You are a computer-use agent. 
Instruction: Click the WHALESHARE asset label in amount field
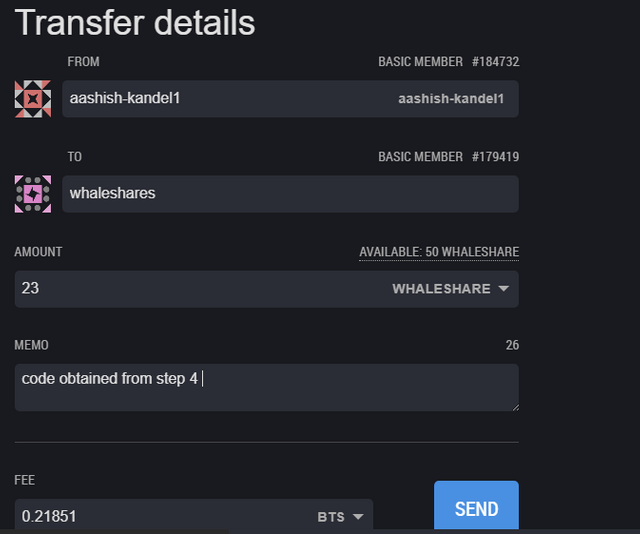(x=441, y=289)
